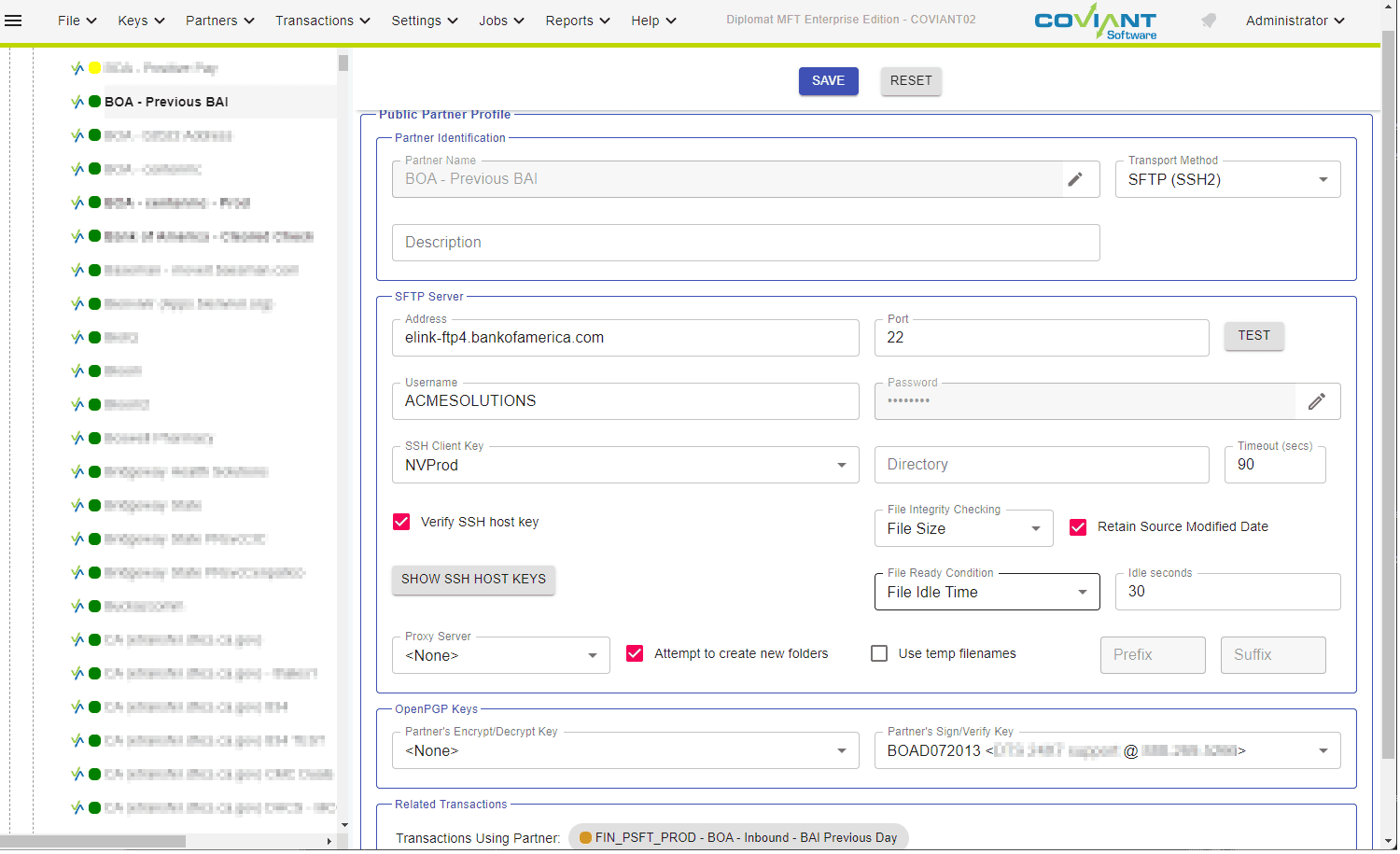Click the Username field
Viewport: 1400px width, 854px height.
pyautogui.click(x=625, y=401)
